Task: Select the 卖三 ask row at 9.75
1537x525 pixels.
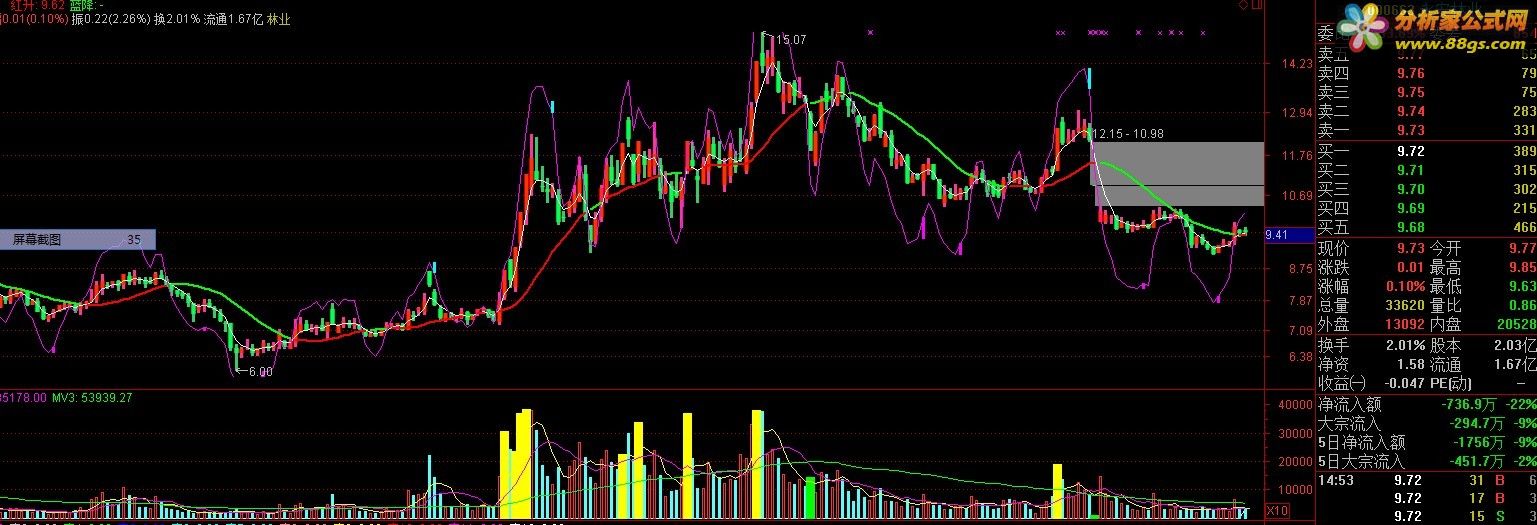Action: tap(1426, 93)
